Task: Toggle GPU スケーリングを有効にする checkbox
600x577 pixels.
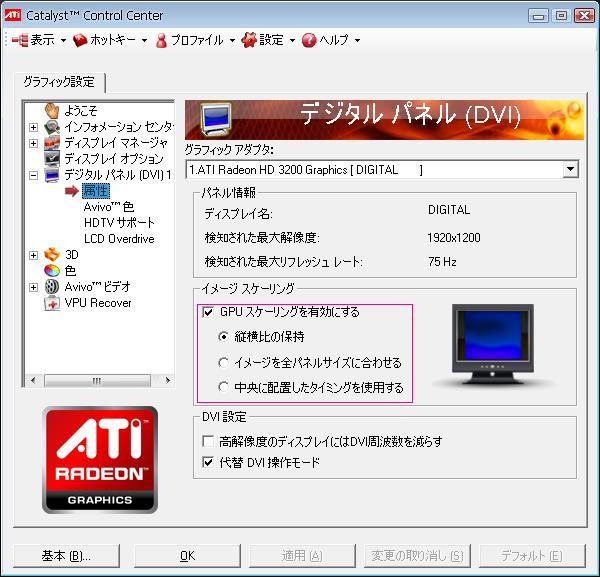Action: click(x=208, y=312)
